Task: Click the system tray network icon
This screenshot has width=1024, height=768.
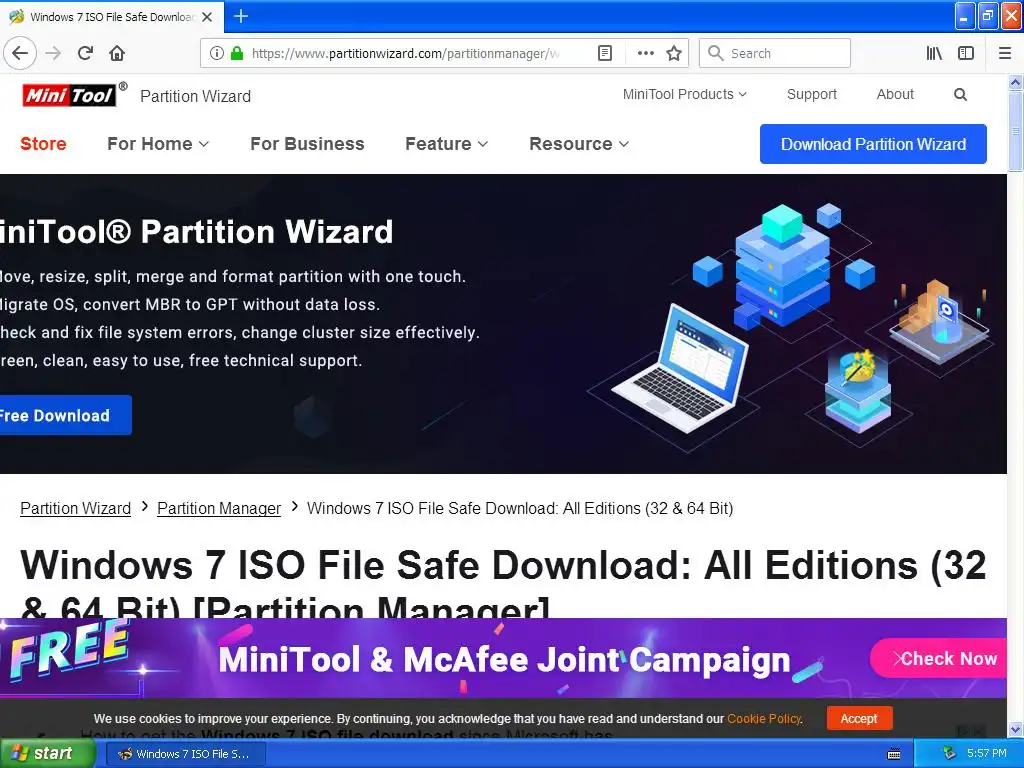Action: pyautogui.click(x=949, y=754)
